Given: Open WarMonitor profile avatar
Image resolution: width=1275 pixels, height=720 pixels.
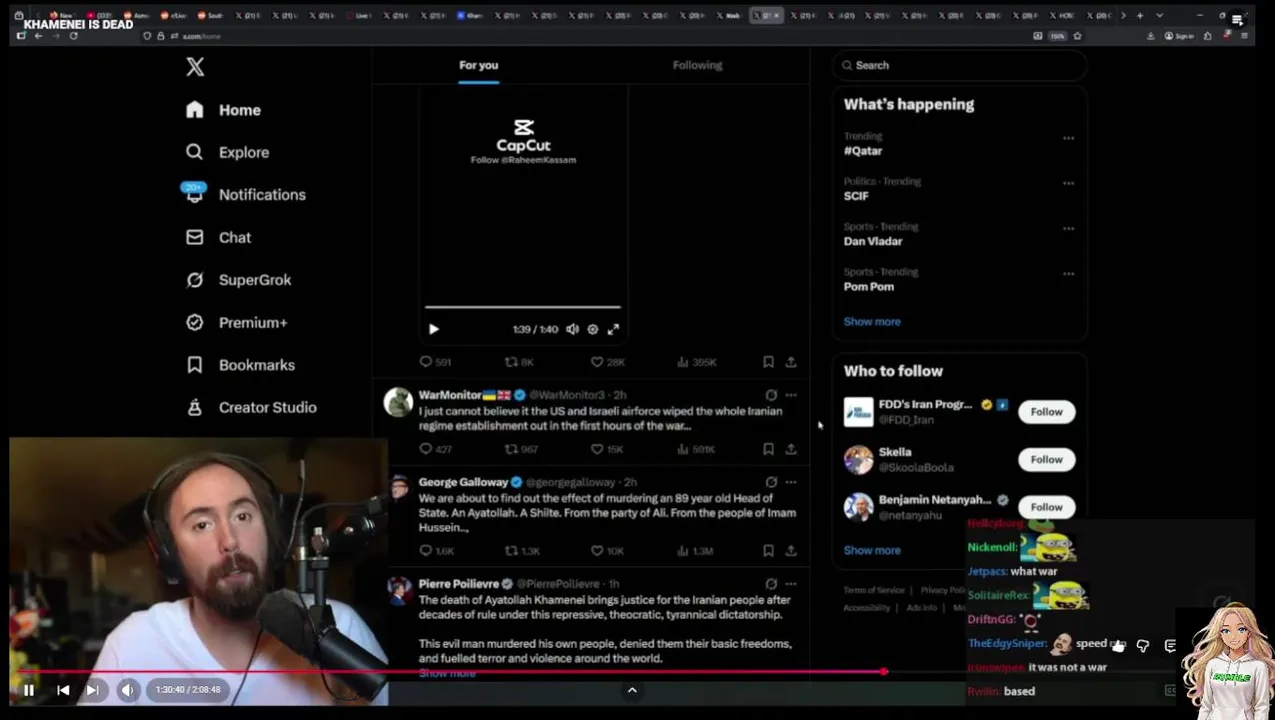Looking at the screenshot, I should [x=398, y=402].
